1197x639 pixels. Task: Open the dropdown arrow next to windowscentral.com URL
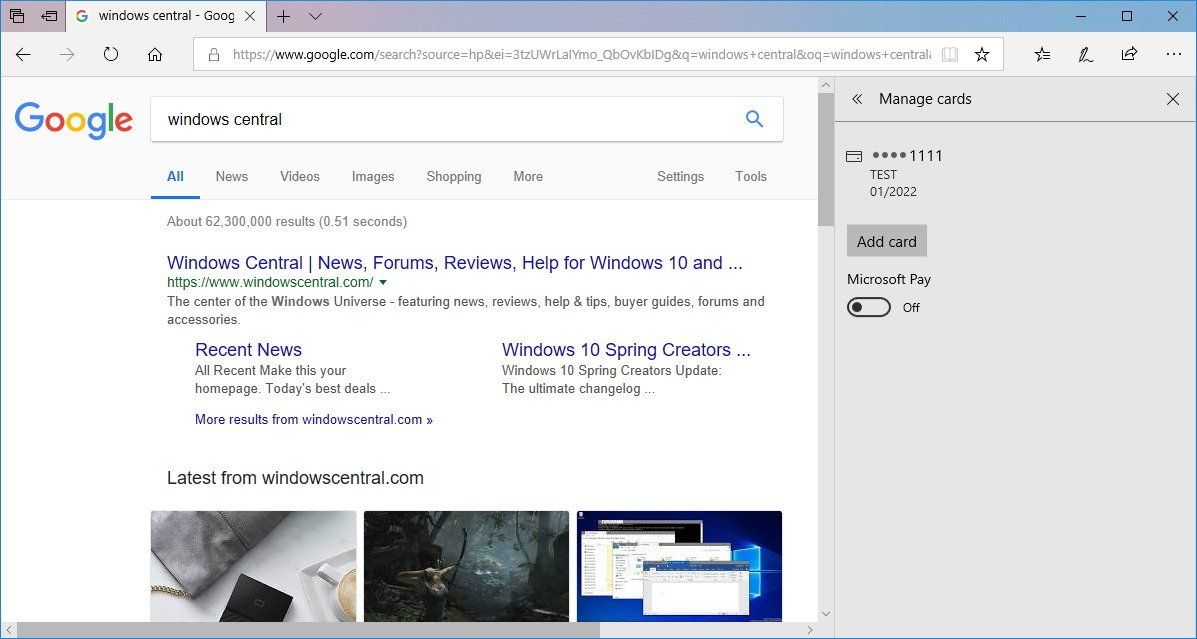[383, 282]
